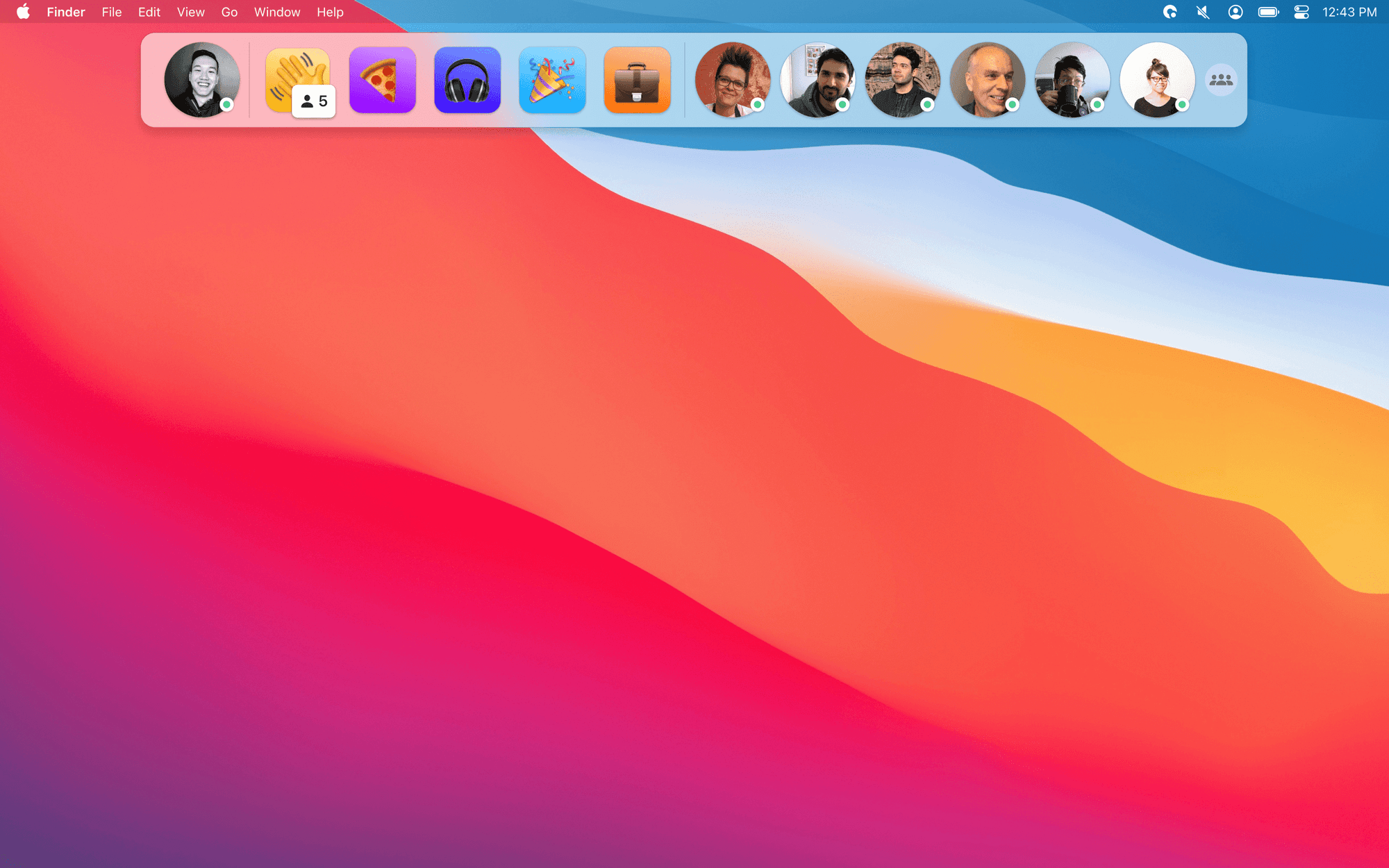This screenshot has height=868, width=1389.
Task: Click the battery status icon
Action: (1268, 12)
